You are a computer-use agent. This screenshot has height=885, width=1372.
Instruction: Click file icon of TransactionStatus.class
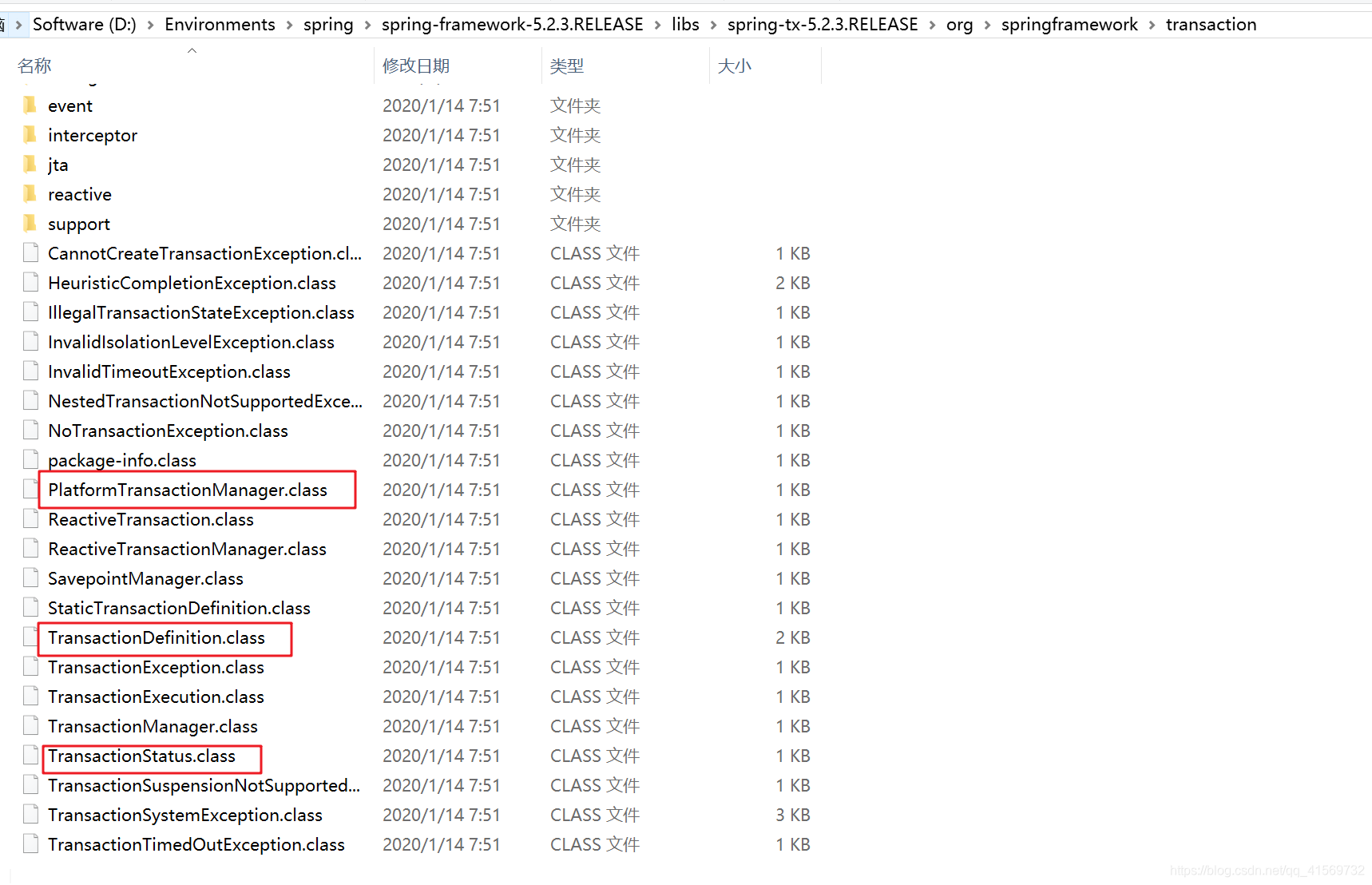pyautogui.click(x=30, y=756)
